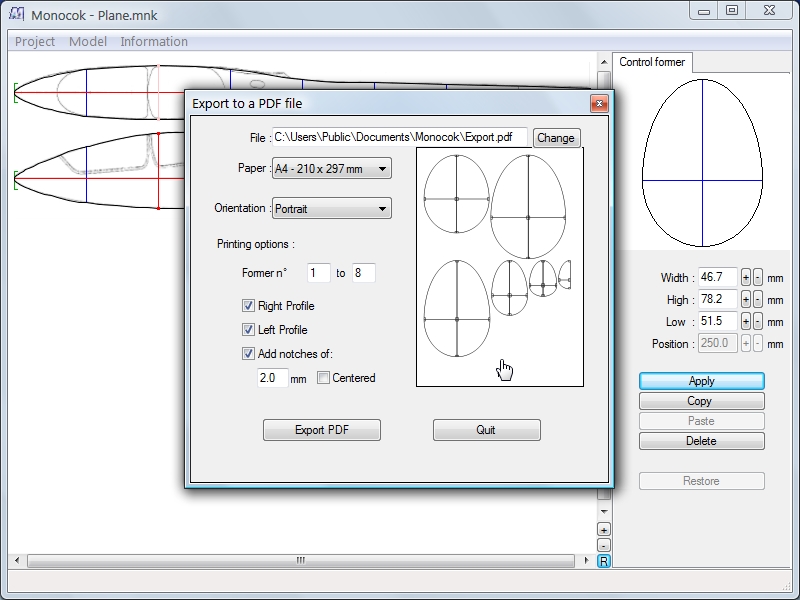
Task: Click the Former end number field
Action: (364, 273)
